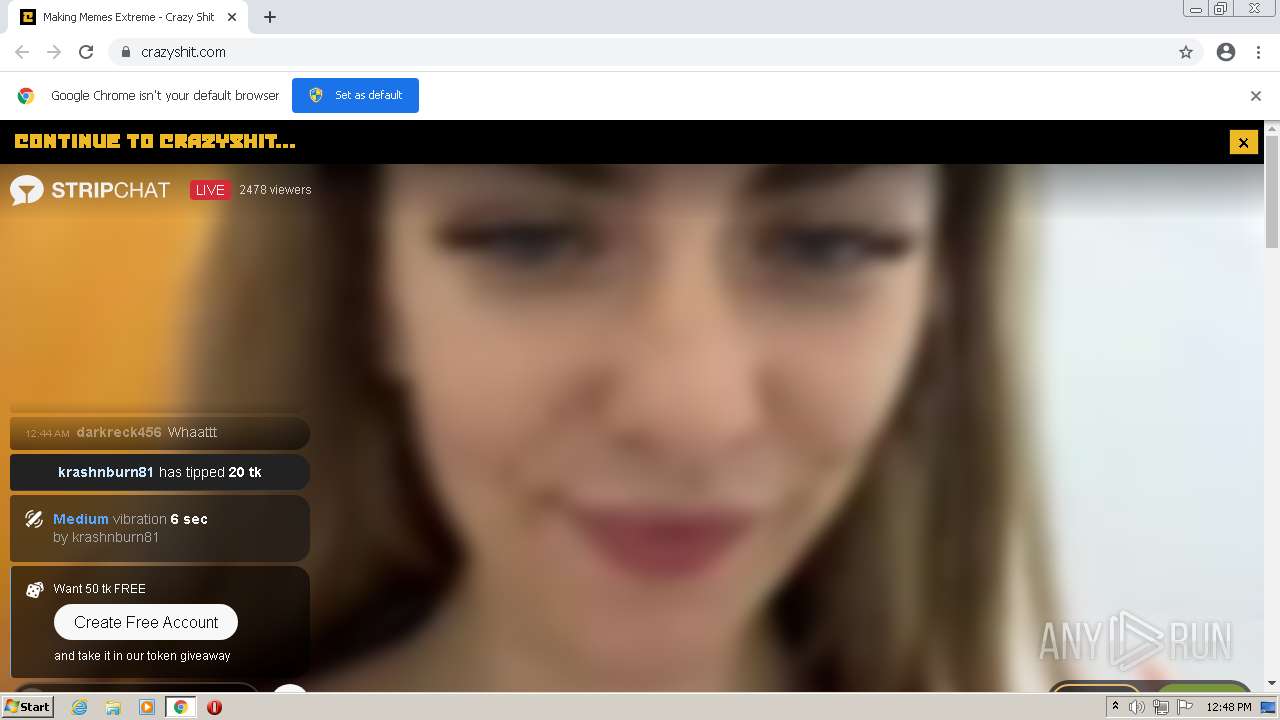This screenshot has height=720, width=1280.
Task: Open the Chrome three-dot menu
Action: (x=1258, y=52)
